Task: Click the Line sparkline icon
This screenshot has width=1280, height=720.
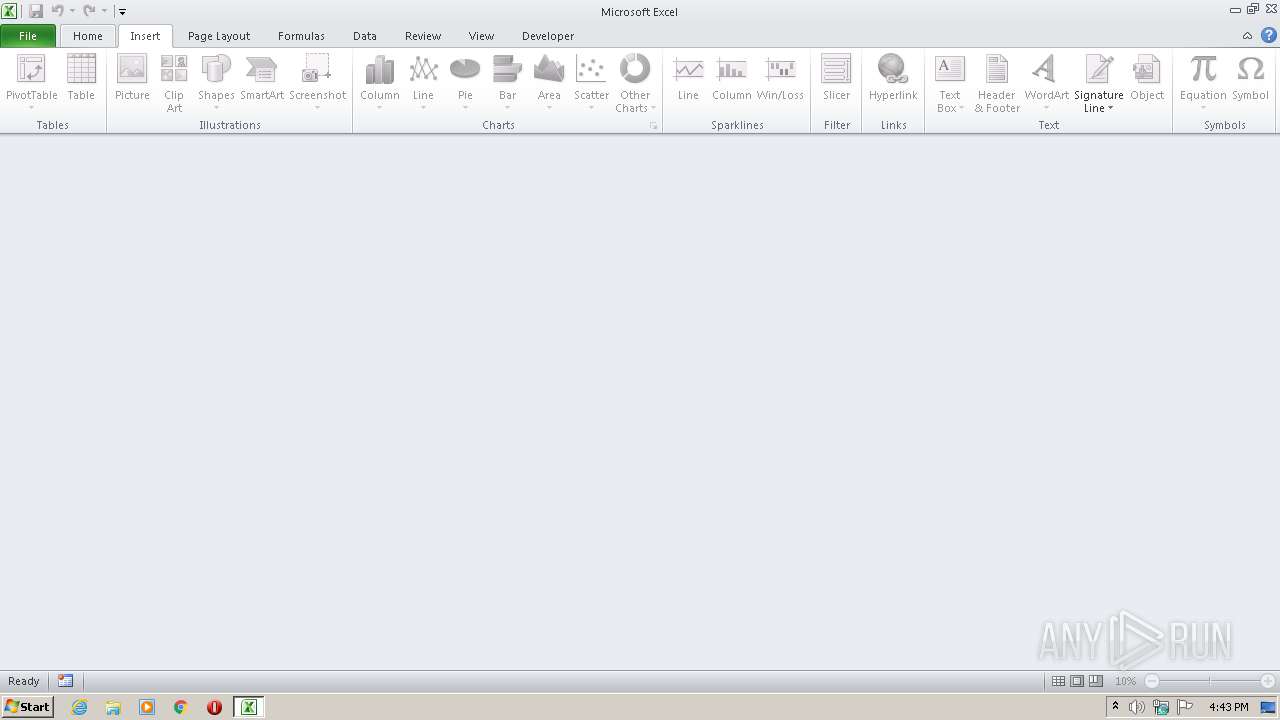Action: click(688, 70)
